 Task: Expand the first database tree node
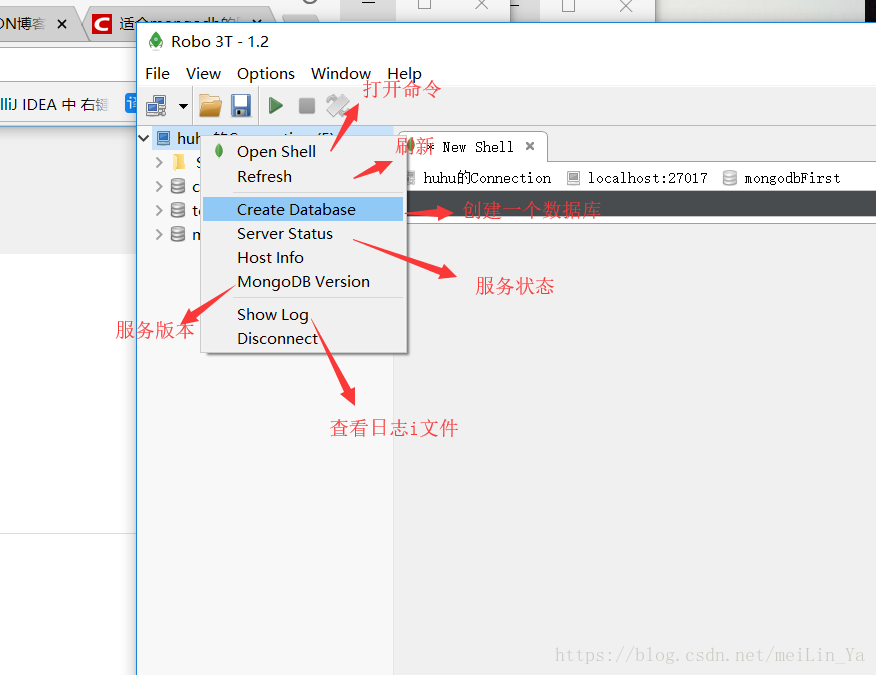point(159,186)
